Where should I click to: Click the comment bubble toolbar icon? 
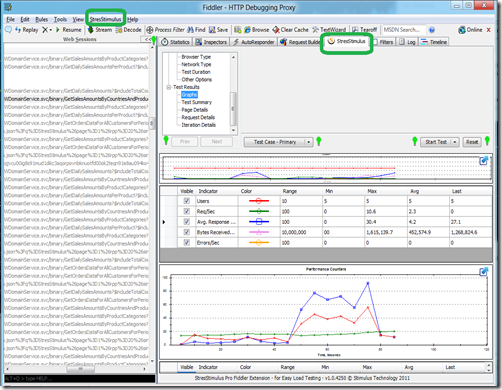click(x=8, y=30)
